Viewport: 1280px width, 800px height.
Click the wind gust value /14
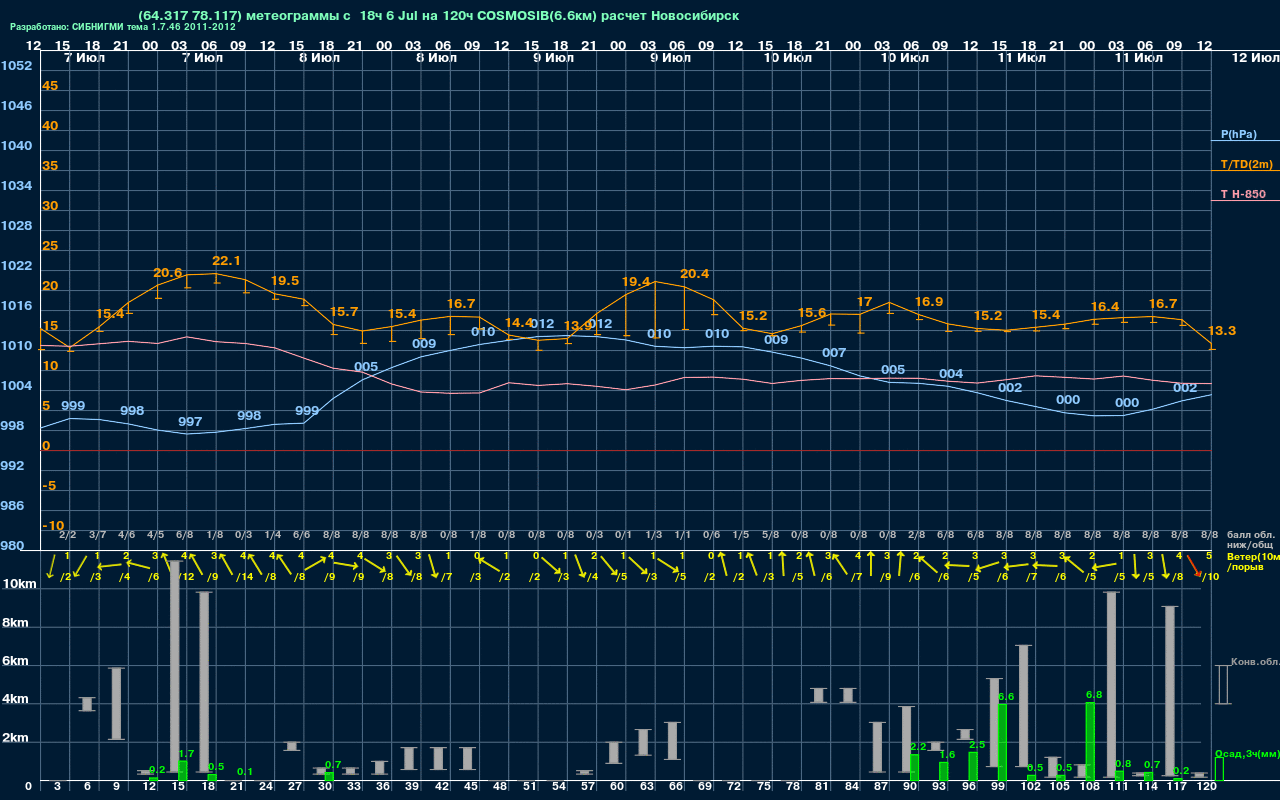click(245, 577)
